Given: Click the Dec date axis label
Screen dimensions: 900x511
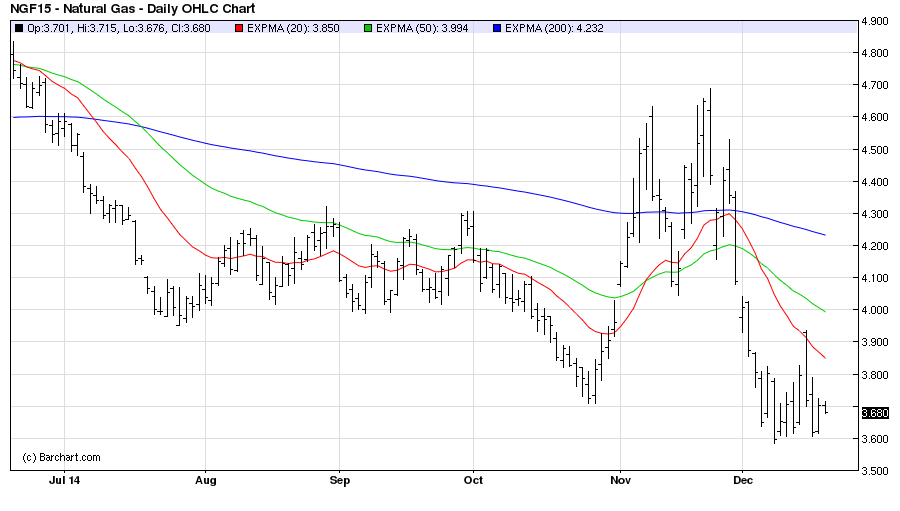Looking at the screenshot, I should (x=743, y=480).
